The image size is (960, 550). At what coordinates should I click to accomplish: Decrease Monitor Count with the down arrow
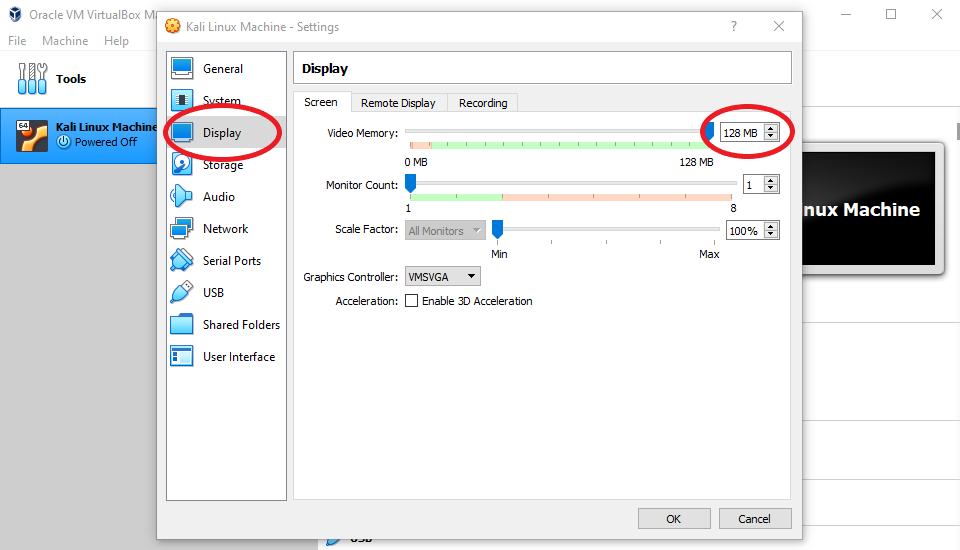771,189
